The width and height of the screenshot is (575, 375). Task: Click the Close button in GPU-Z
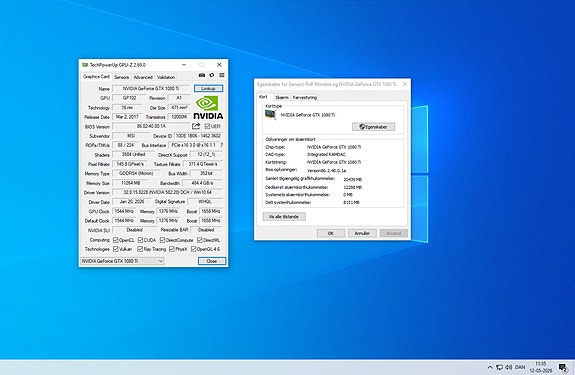[x=212, y=261]
